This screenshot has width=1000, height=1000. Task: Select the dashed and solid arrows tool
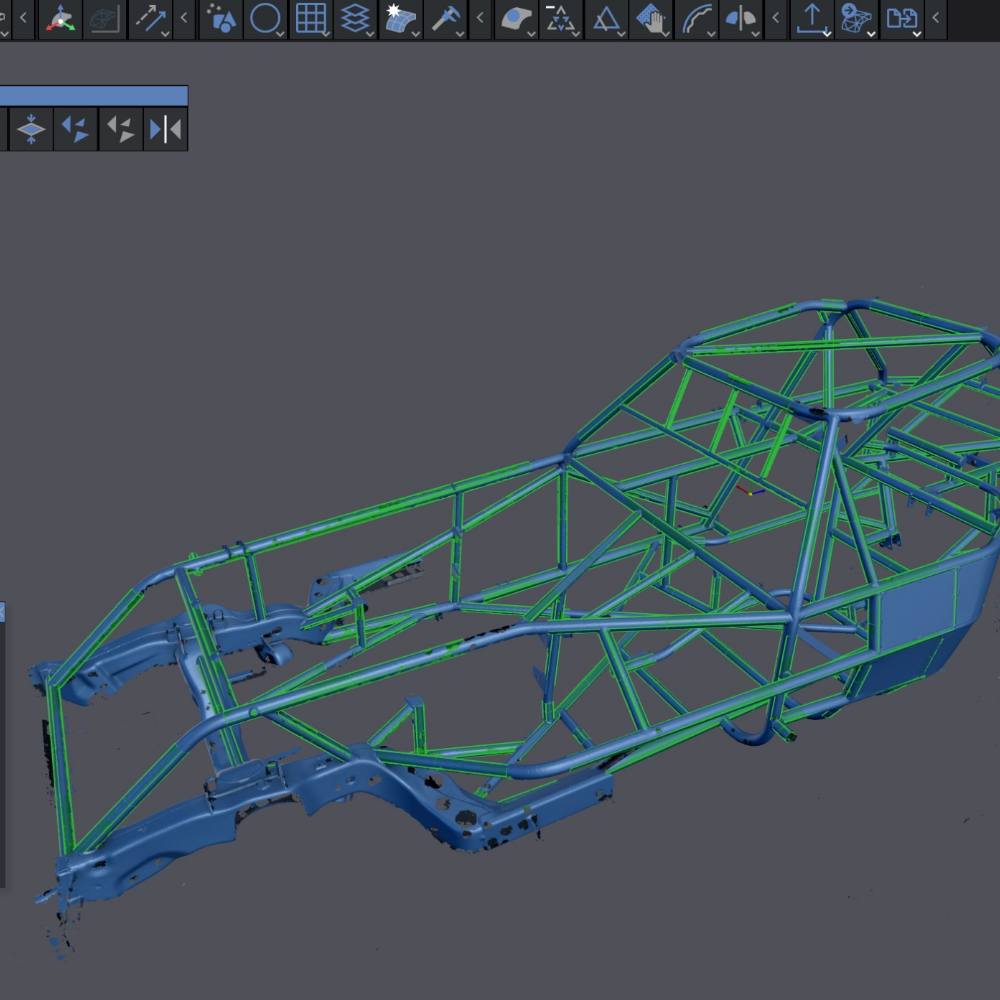(150, 19)
